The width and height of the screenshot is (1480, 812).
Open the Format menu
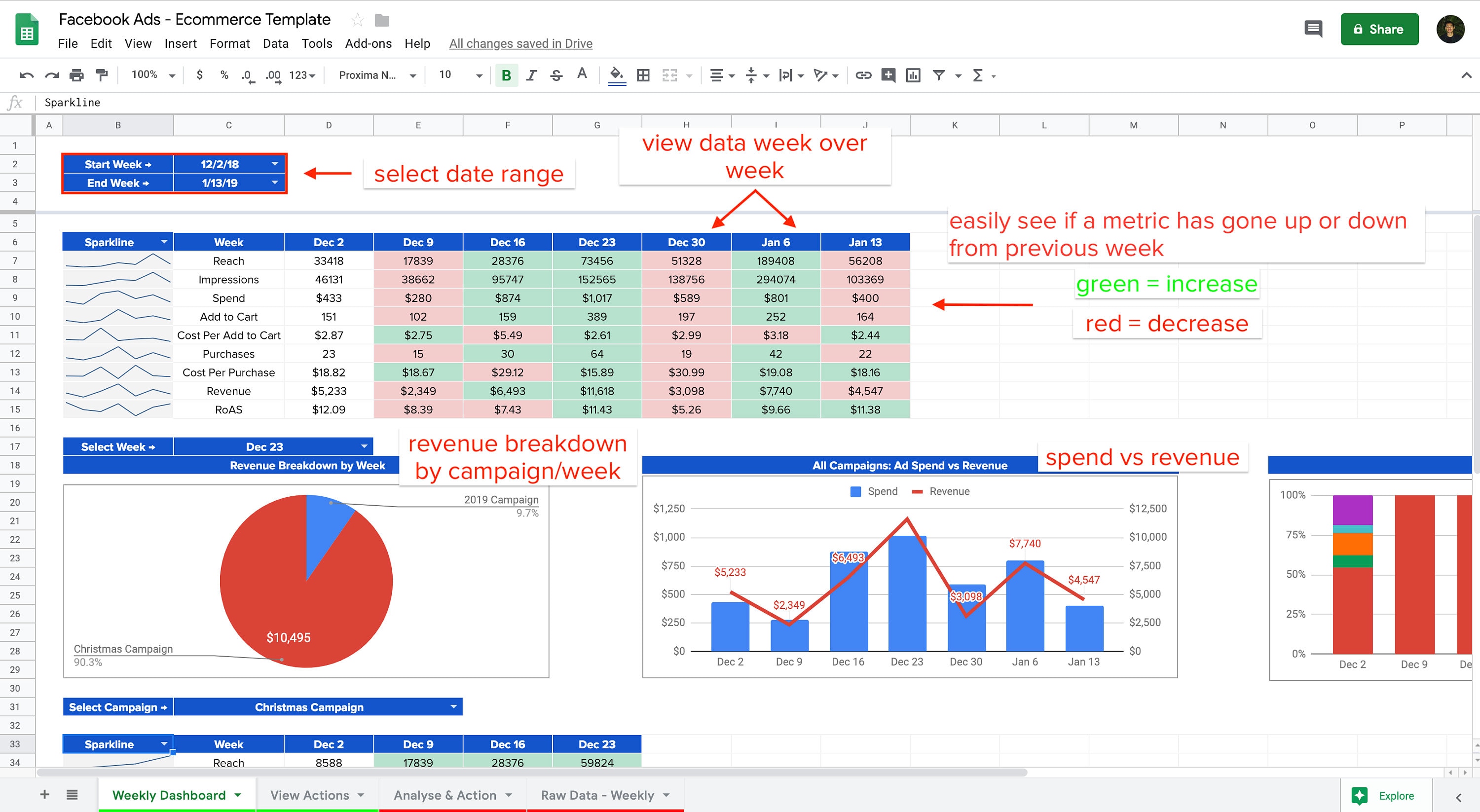(229, 43)
